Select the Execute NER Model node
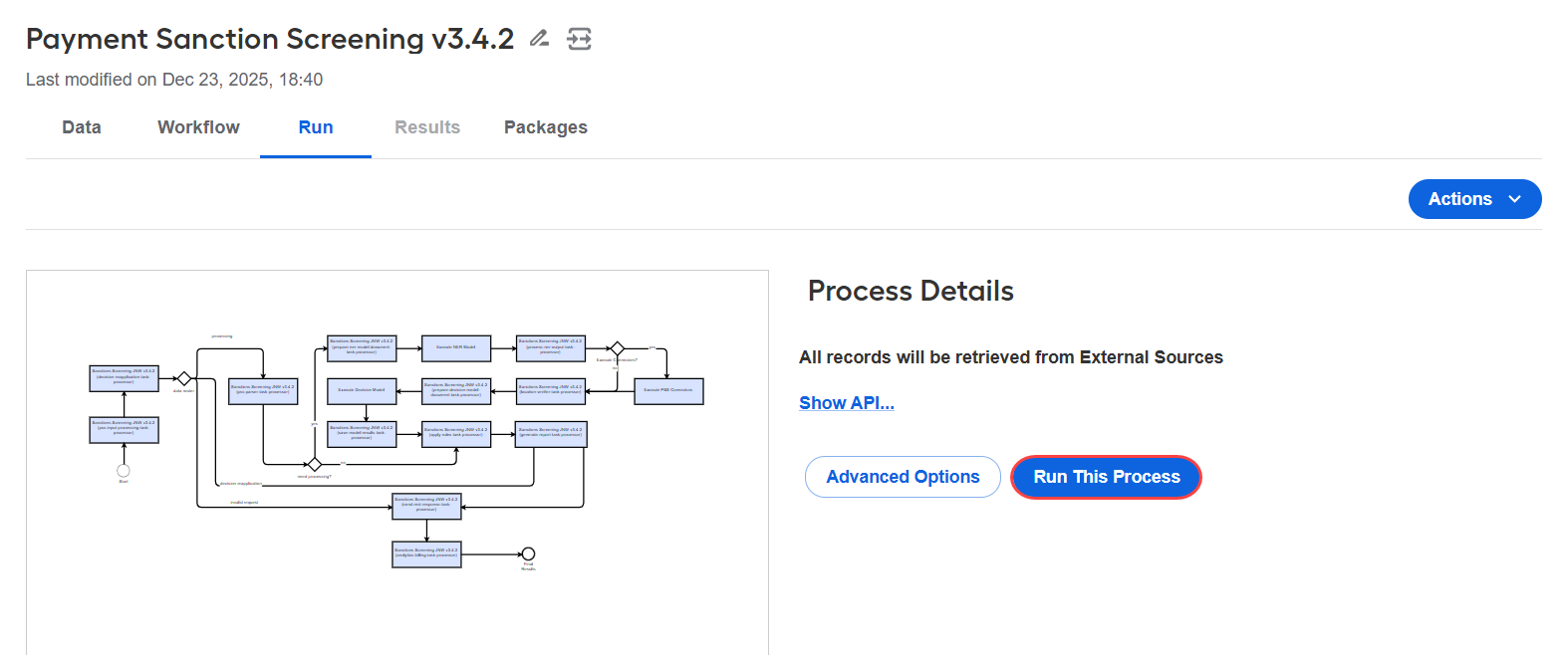Image resolution: width=1568 pixels, height=655 pixels. (456, 347)
